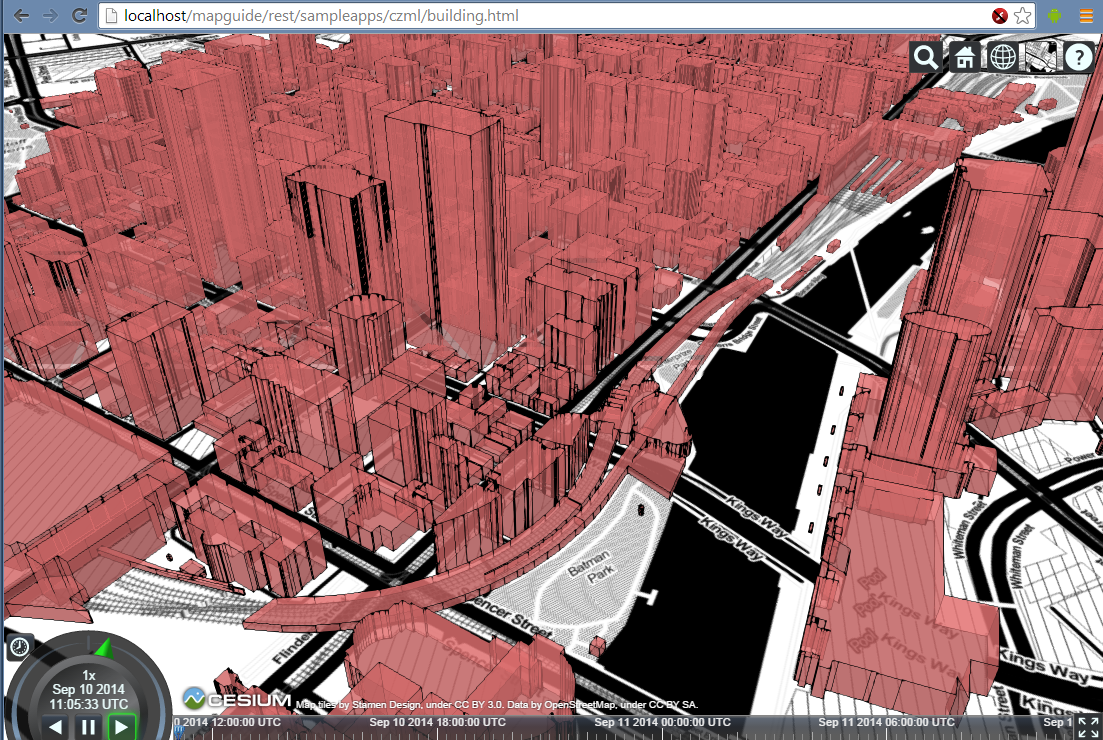The height and width of the screenshot is (740, 1103).
Task: Click the 1x speed label
Action: [89, 675]
